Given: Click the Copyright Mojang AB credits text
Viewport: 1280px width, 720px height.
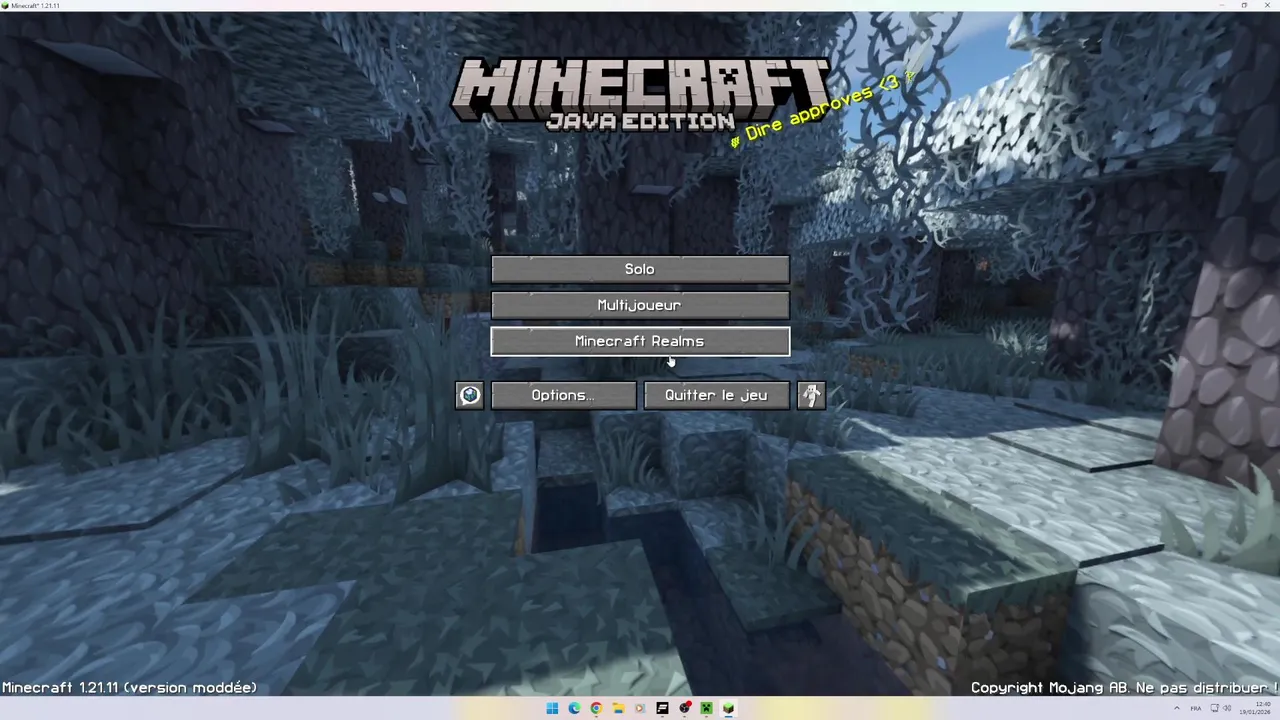Looking at the screenshot, I should (x=1123, y=687).
